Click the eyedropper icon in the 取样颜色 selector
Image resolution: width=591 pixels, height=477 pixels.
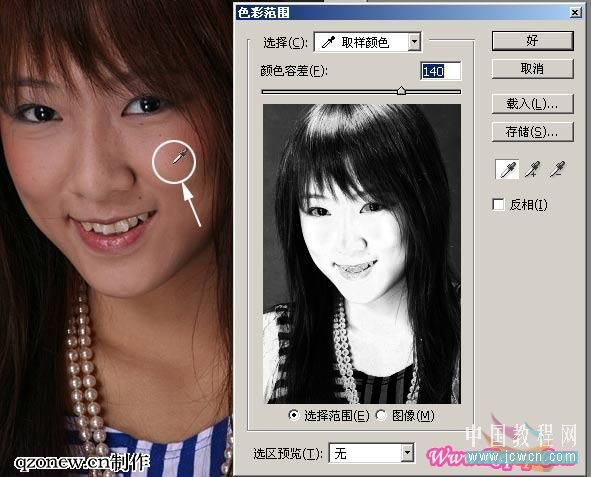328,42
